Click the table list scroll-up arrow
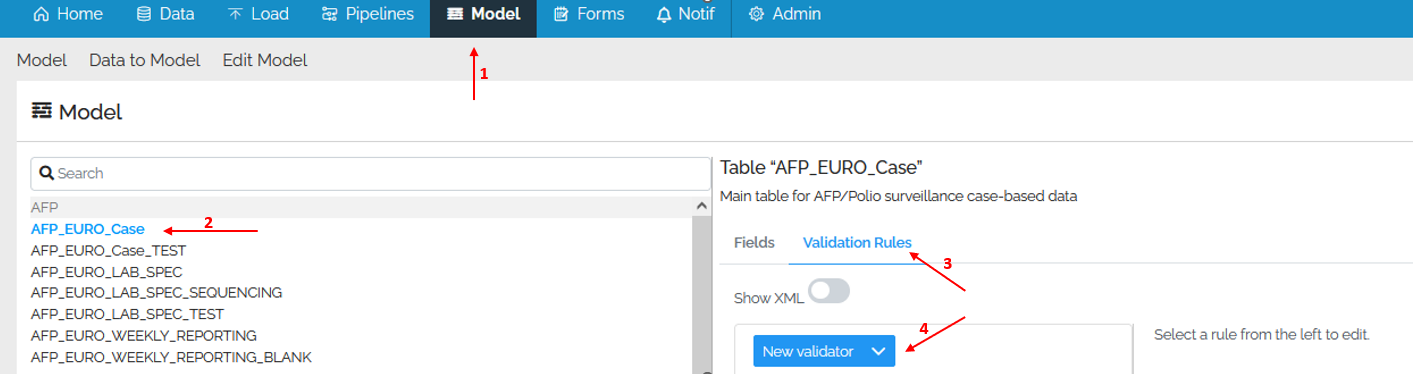Viewport: 1413px width, 374px height. point(702,205)
